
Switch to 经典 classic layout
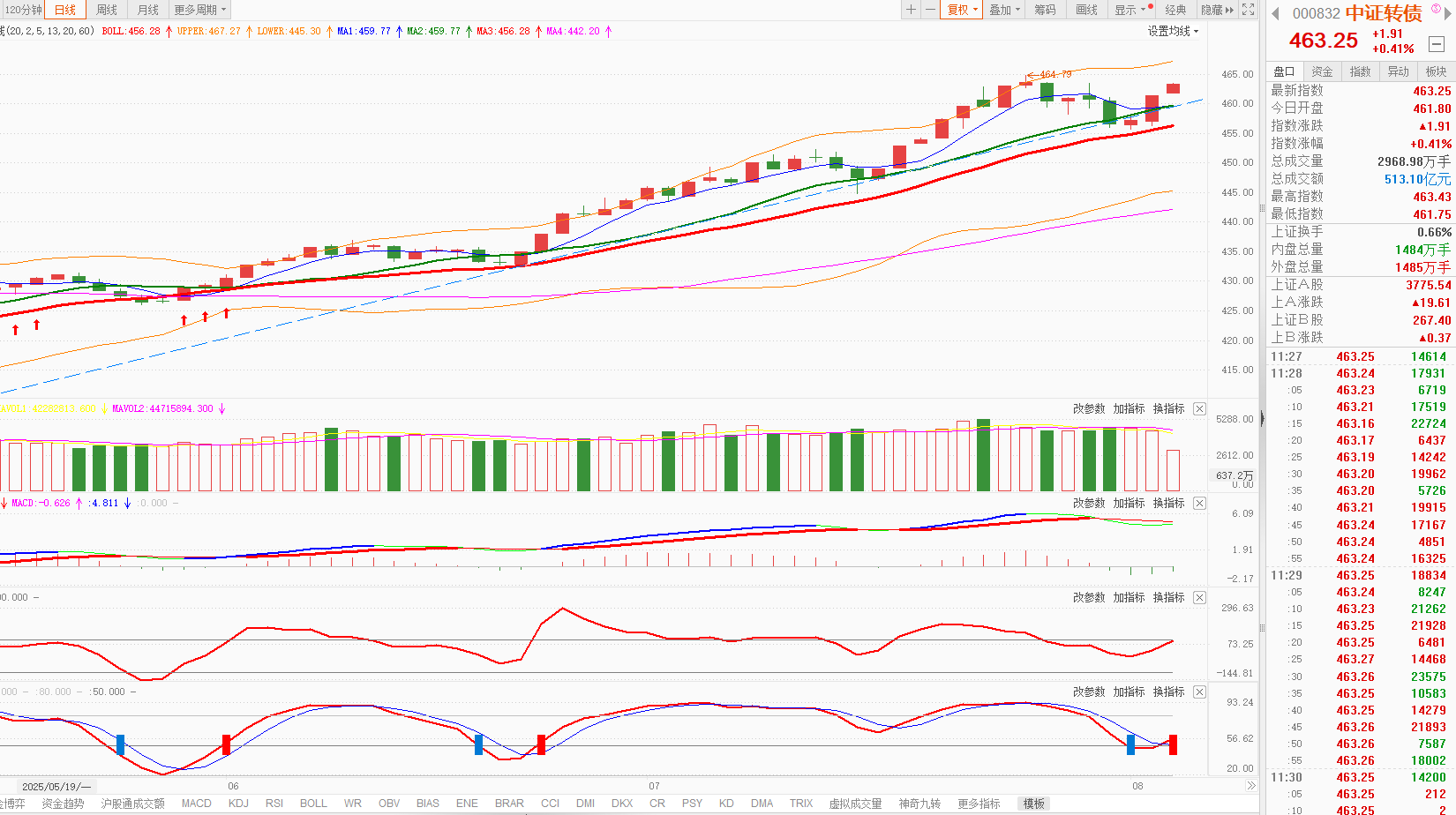click(x=1175, y=10)
